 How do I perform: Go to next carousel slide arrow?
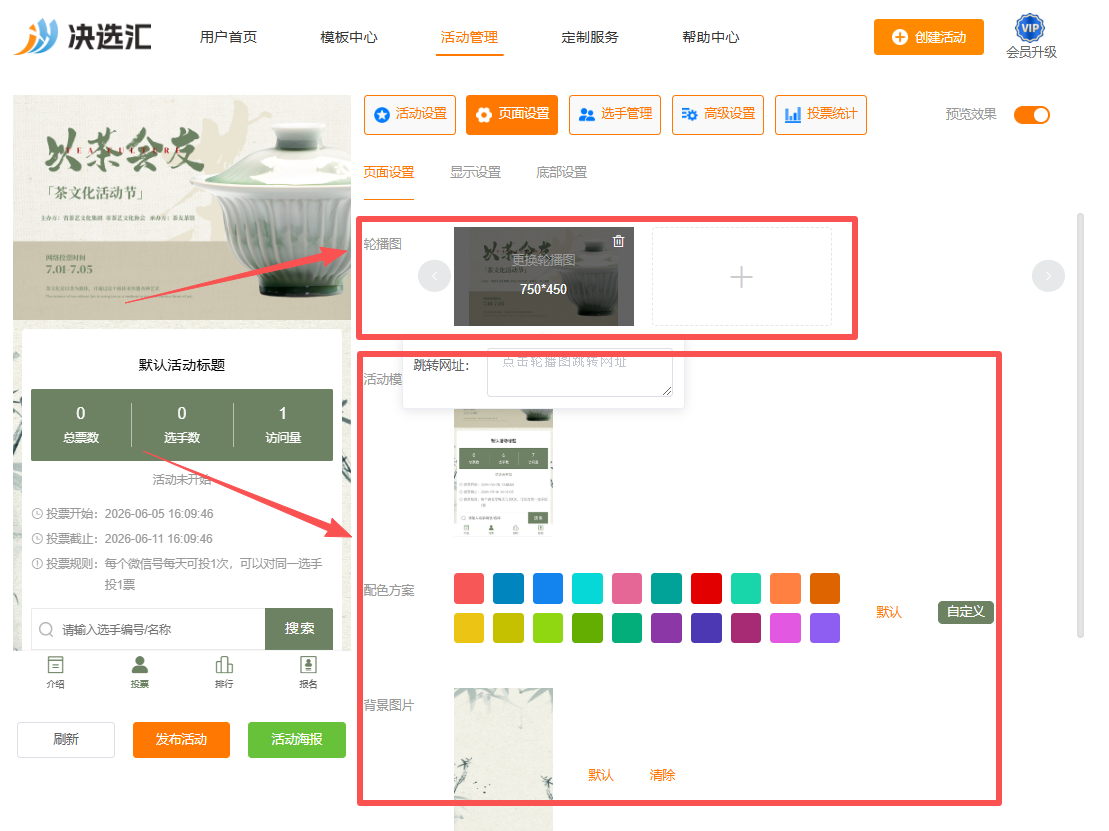(x=1048, y=276)
